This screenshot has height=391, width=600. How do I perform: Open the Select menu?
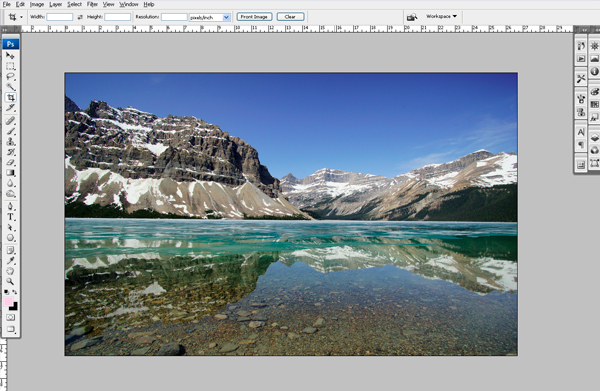tap(75, 4)
